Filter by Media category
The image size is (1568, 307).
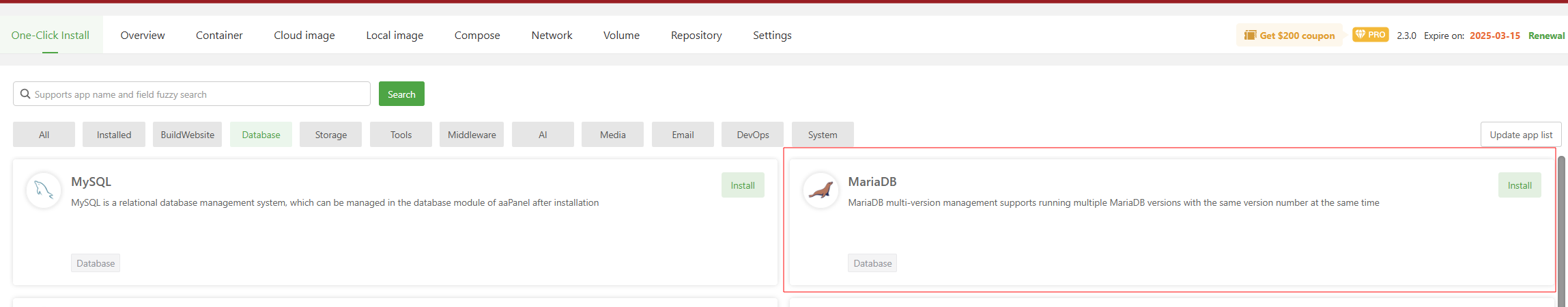[613, 135]
